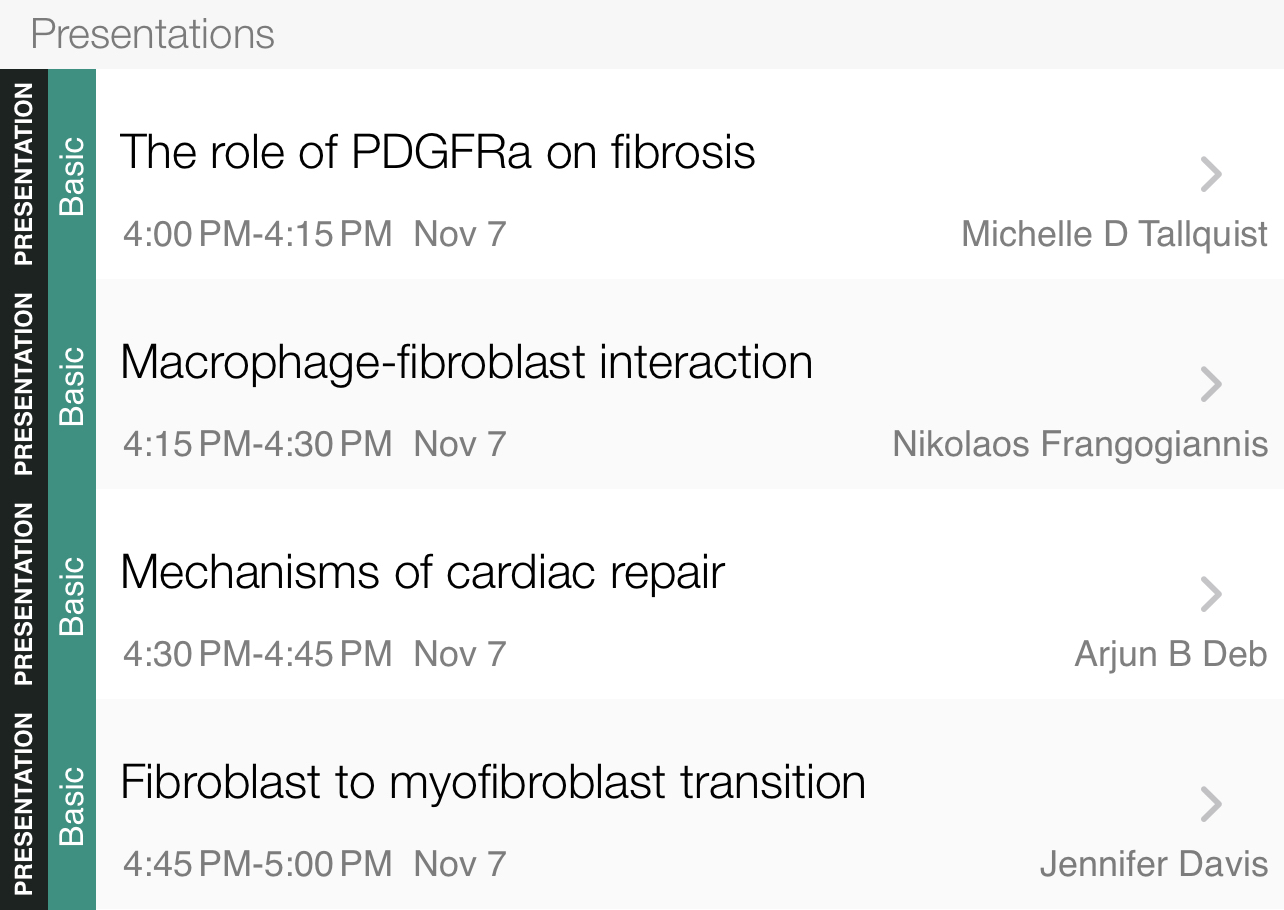
Task: Tap green Basic tag on myofibroblast transition row
Action: (x=72, y=804)
